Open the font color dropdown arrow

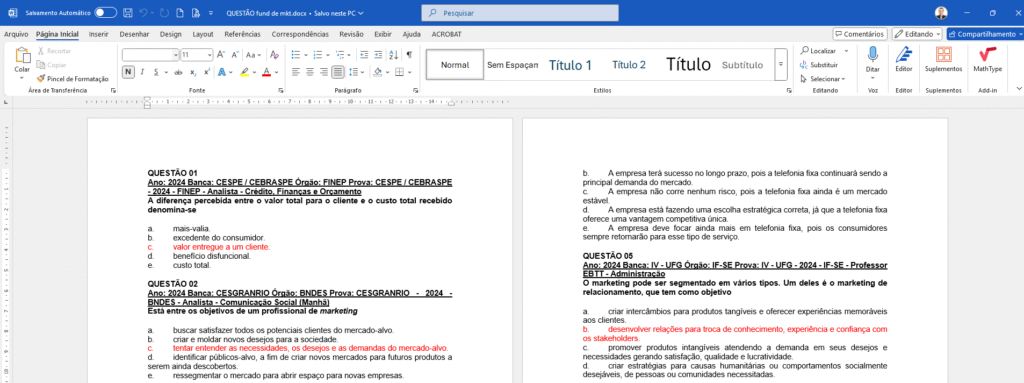[x=276, y=72]
